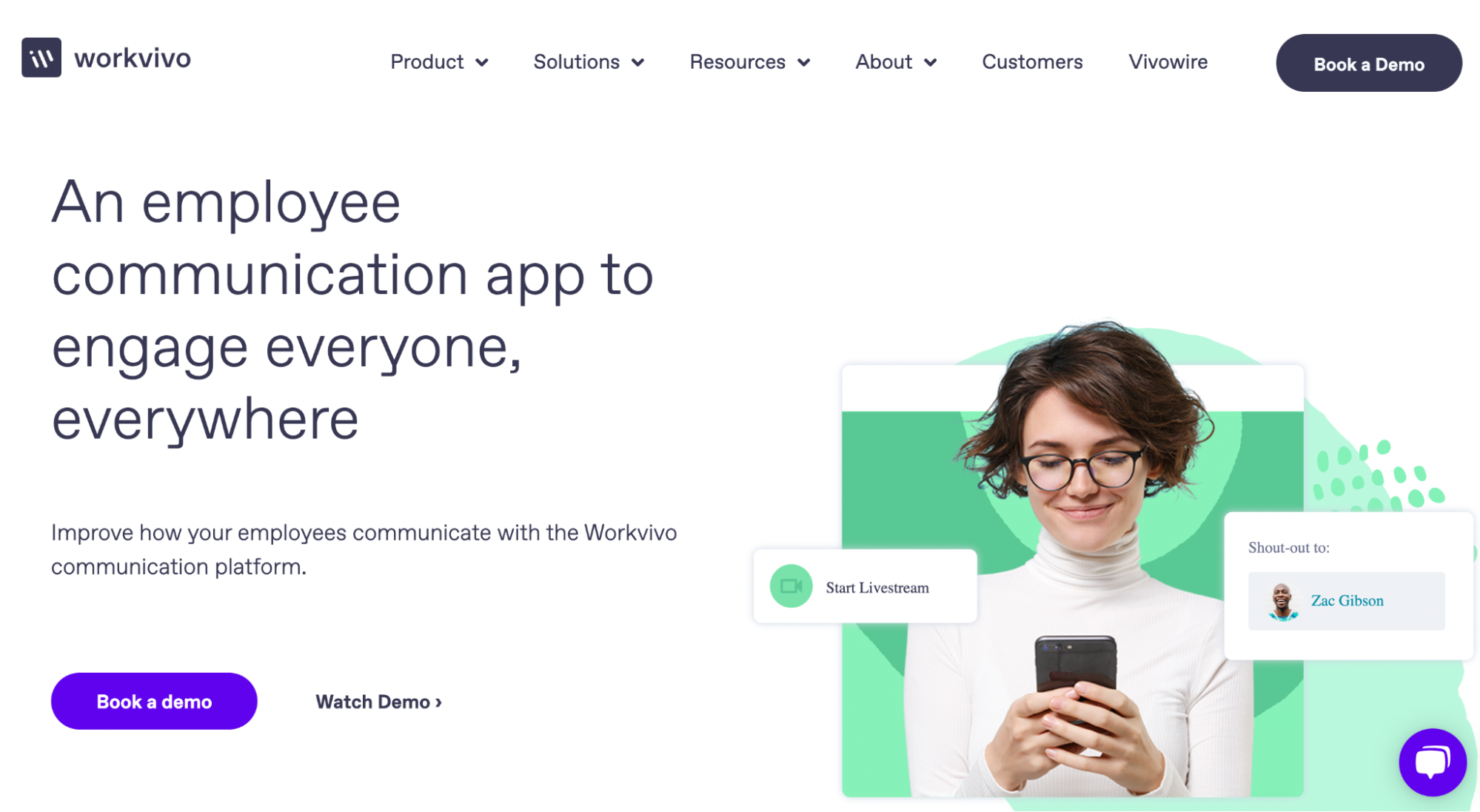Follow the Watch Demo link
Image resolution: width=1480 pixels, height=812 pixels.
click(378, 702)
